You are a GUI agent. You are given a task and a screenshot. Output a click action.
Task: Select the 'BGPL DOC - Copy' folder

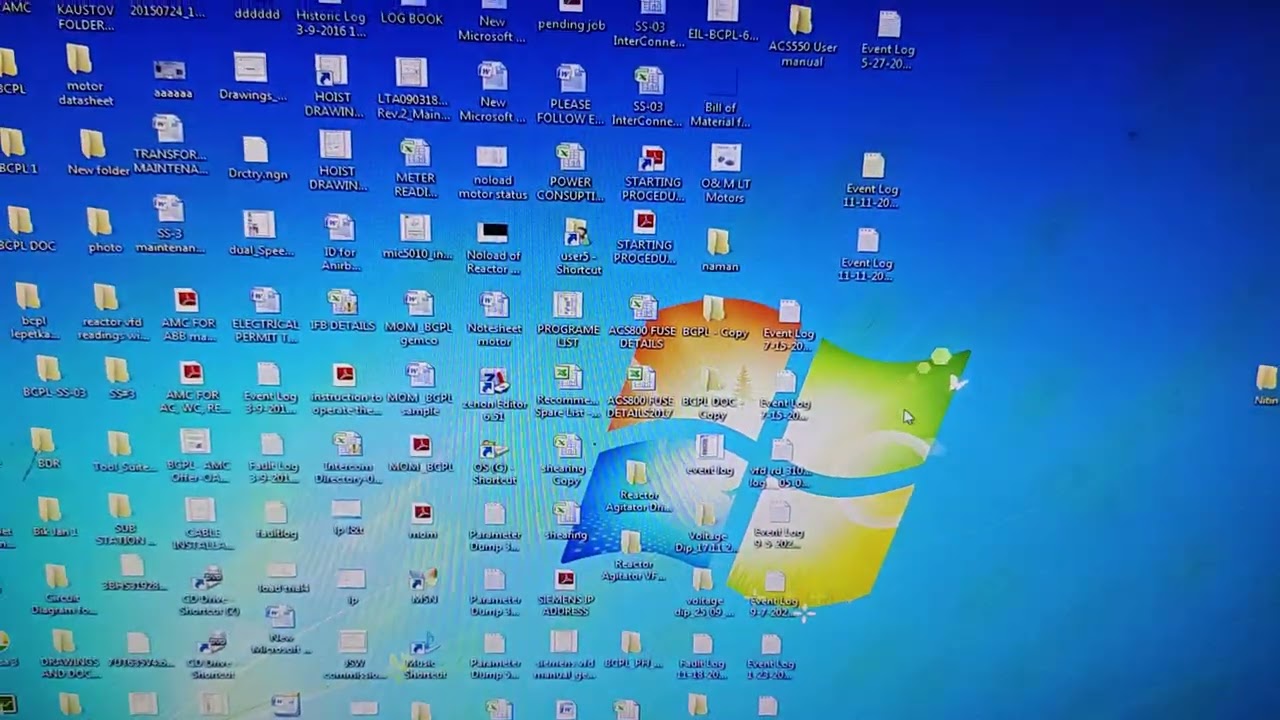tap(712, 396)
